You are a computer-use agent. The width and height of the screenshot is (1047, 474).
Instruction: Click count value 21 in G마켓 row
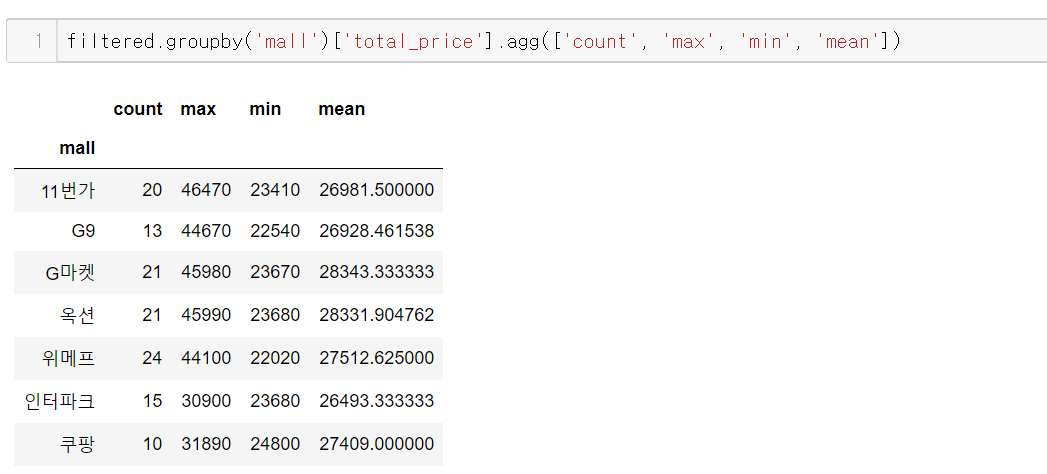(152, 272)
